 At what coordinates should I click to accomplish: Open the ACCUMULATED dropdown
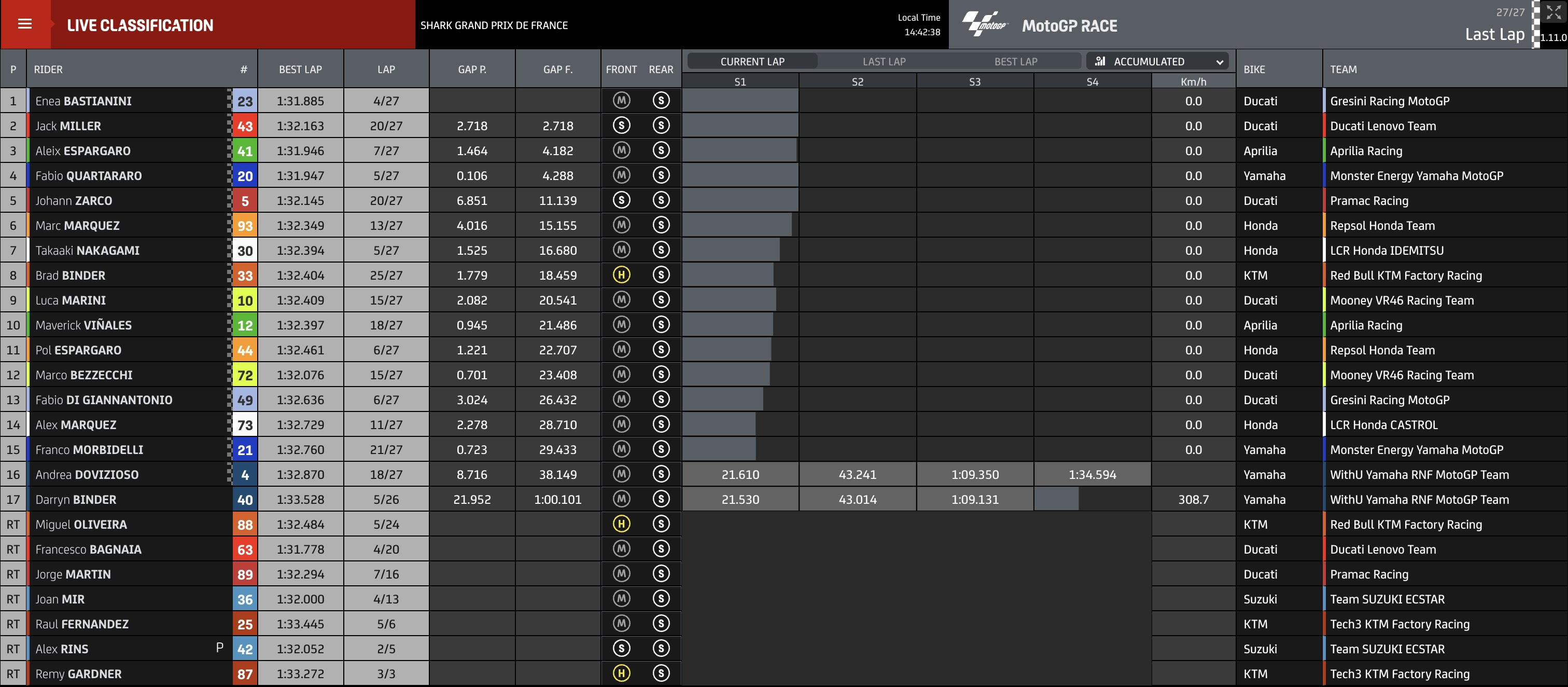click(x=1157, y=62)
